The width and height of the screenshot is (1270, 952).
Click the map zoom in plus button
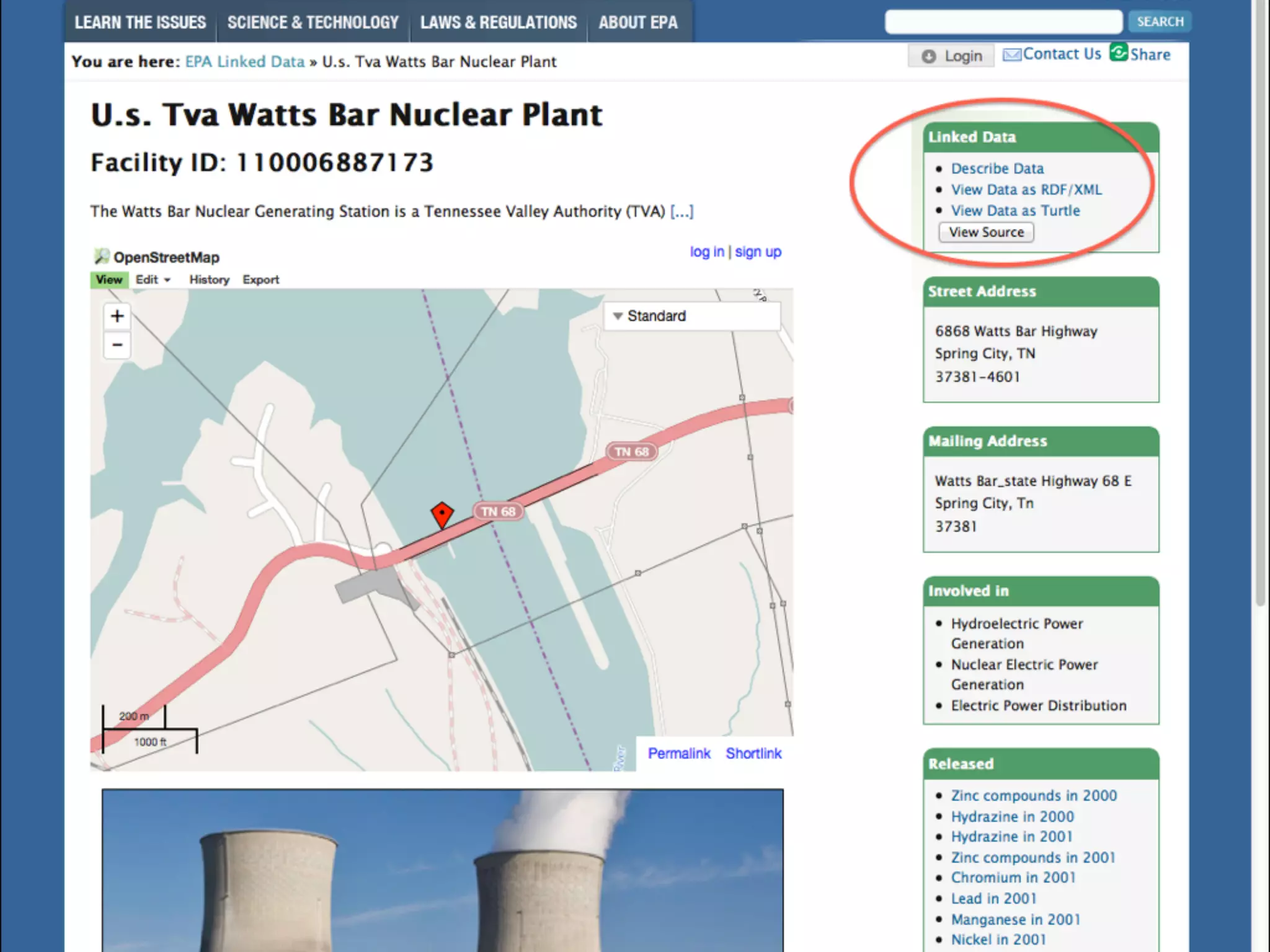117,316
